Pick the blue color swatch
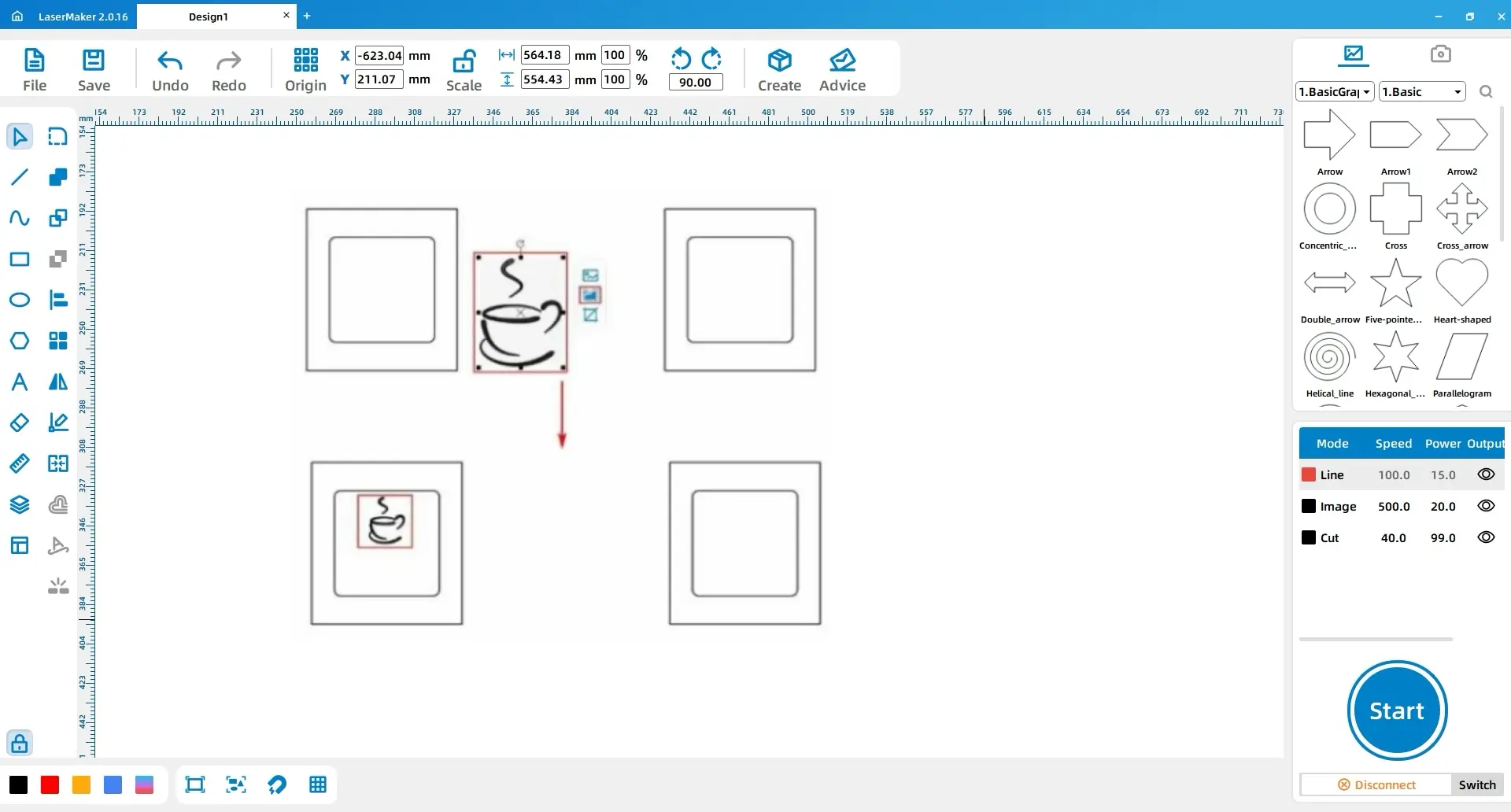This screenshot has height=812, width=1511. click(x=113, y=784)
